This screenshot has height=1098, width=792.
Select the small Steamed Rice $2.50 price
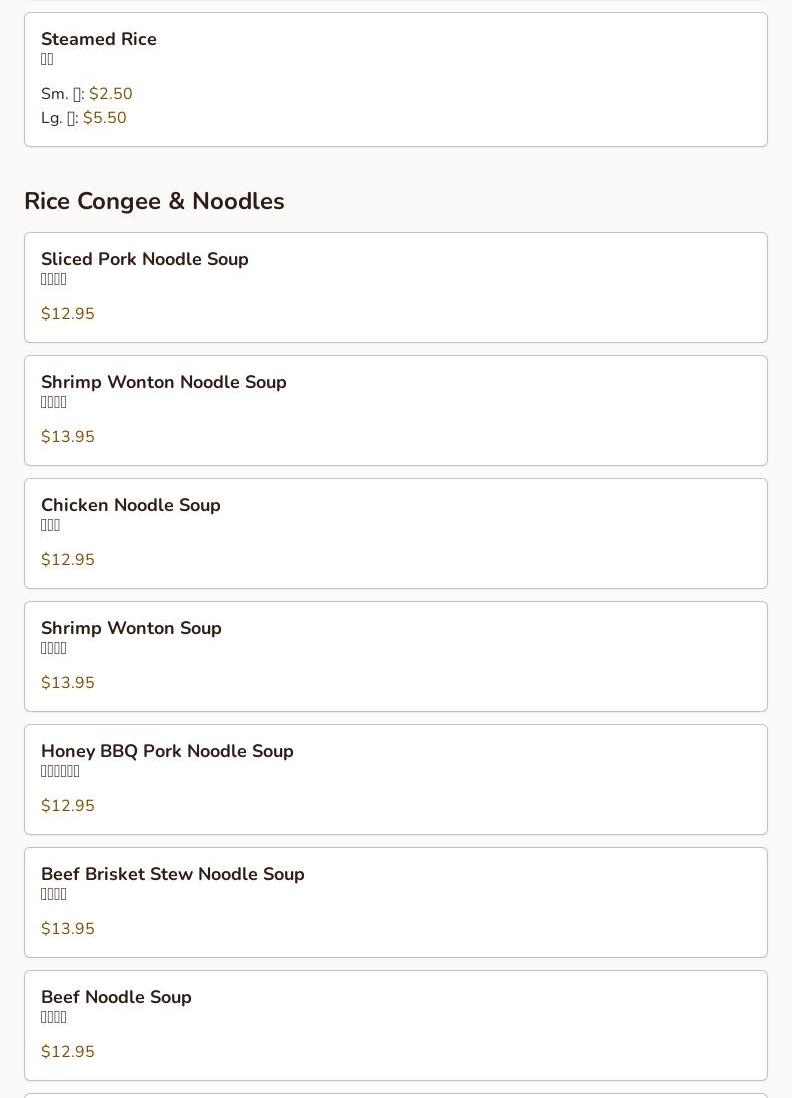[110, 94]
